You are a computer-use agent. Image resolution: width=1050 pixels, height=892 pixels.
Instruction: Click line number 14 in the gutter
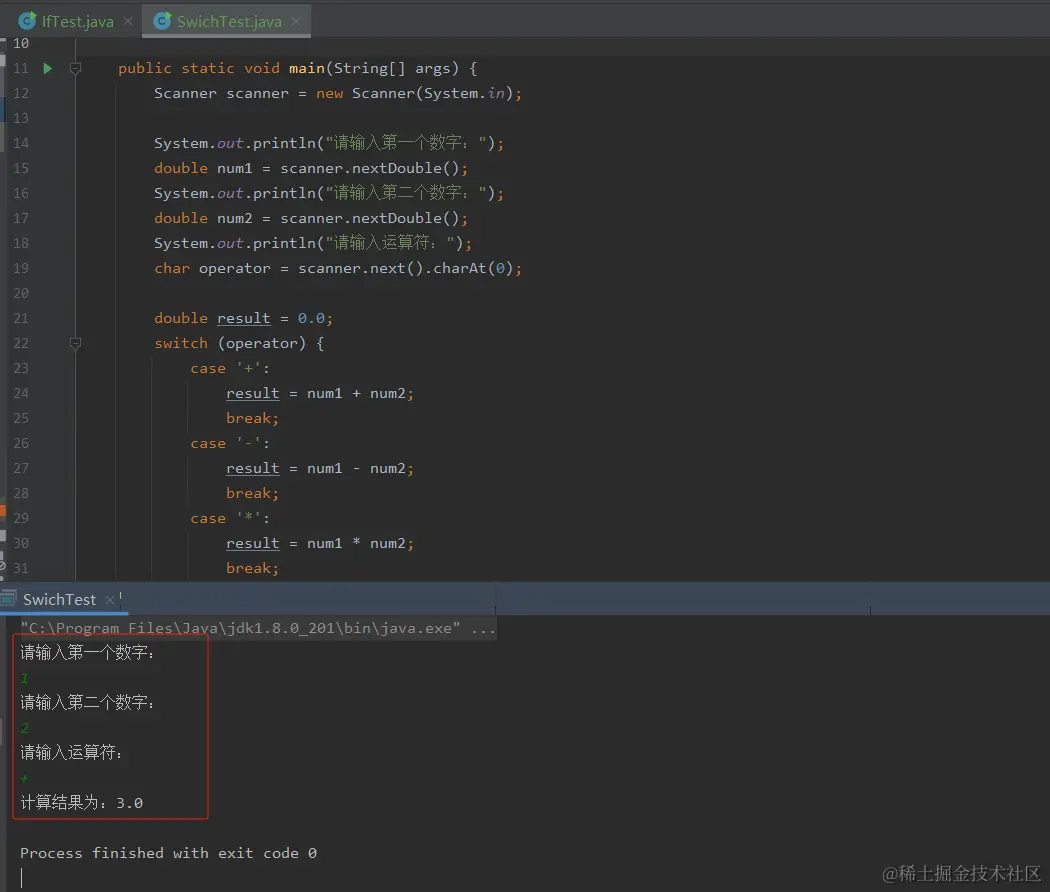21,143
